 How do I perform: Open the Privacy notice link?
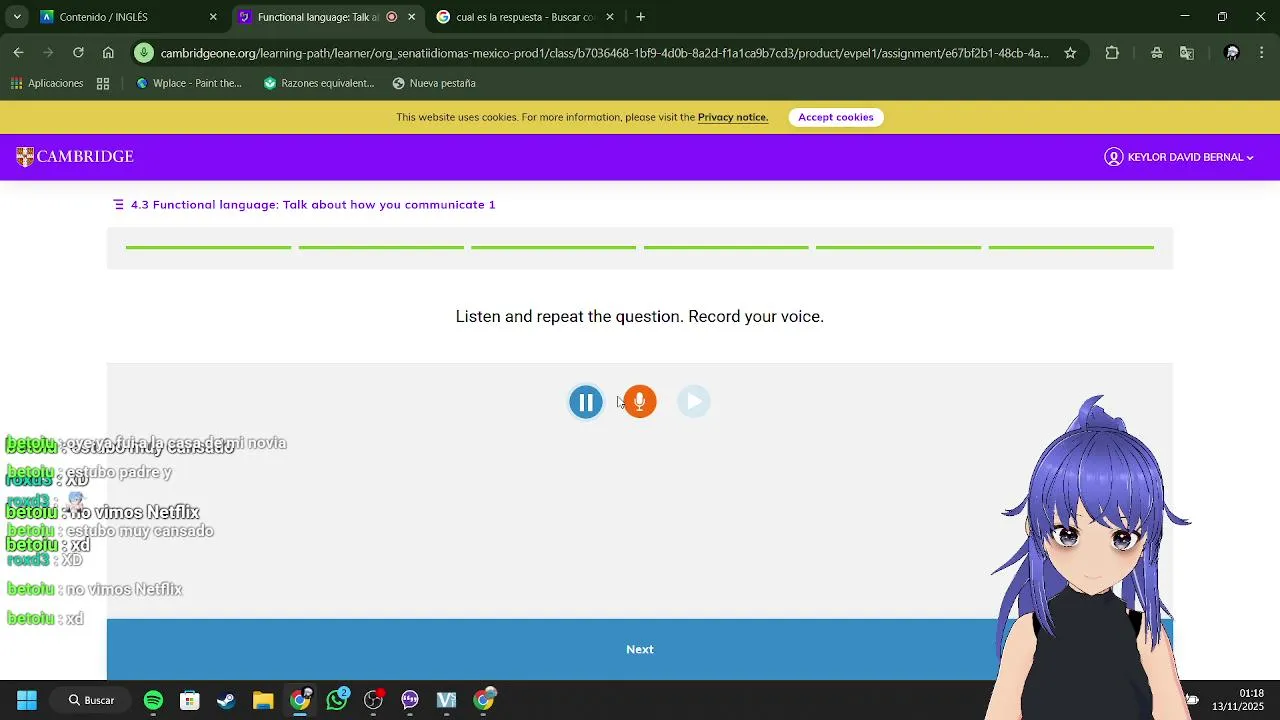tap(733, 117)
